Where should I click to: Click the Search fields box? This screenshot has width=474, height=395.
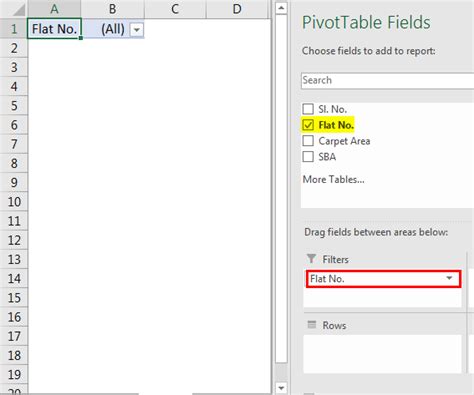coord(387,81)
